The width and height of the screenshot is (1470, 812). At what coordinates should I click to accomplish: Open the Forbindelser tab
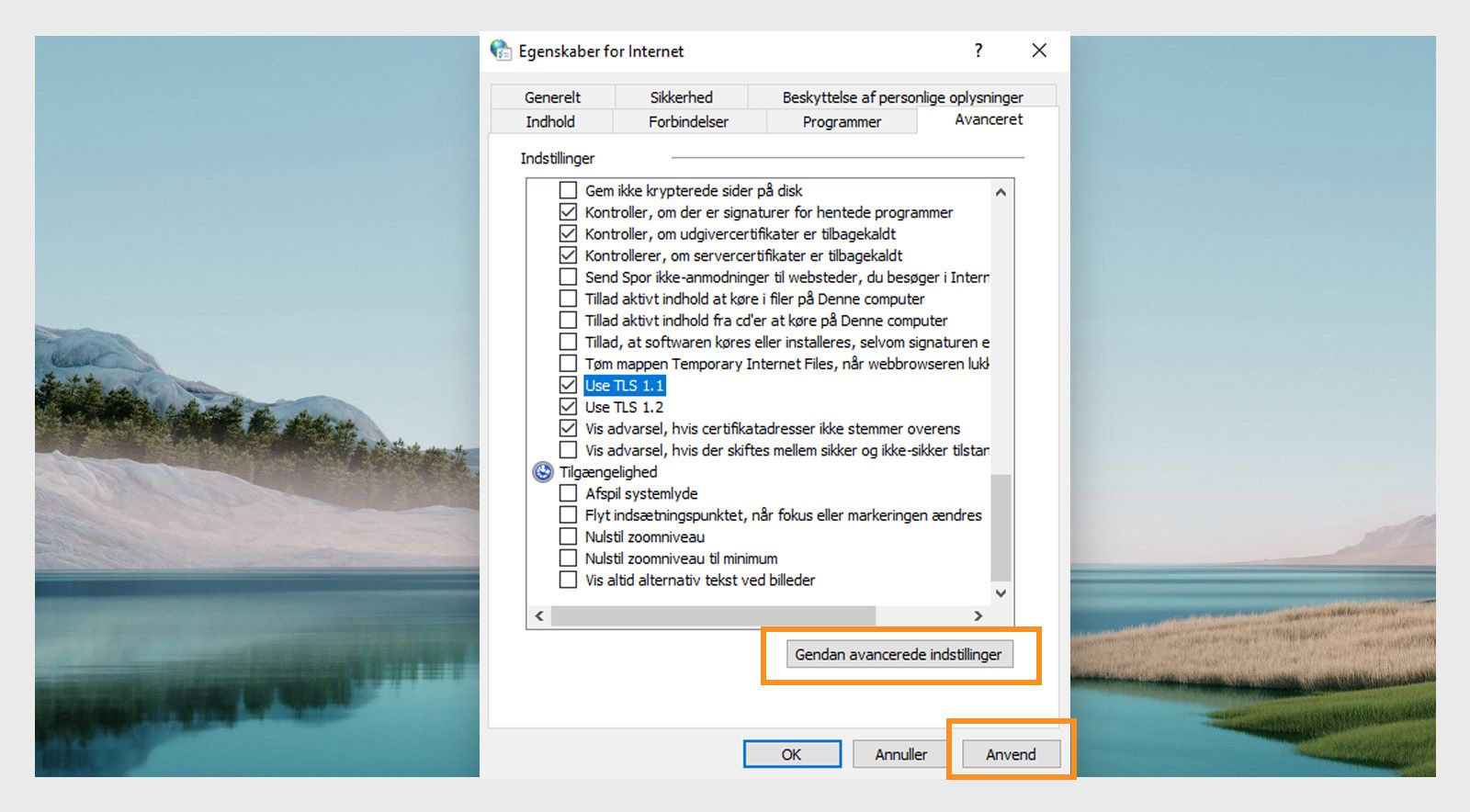click(x=688, y=122)
